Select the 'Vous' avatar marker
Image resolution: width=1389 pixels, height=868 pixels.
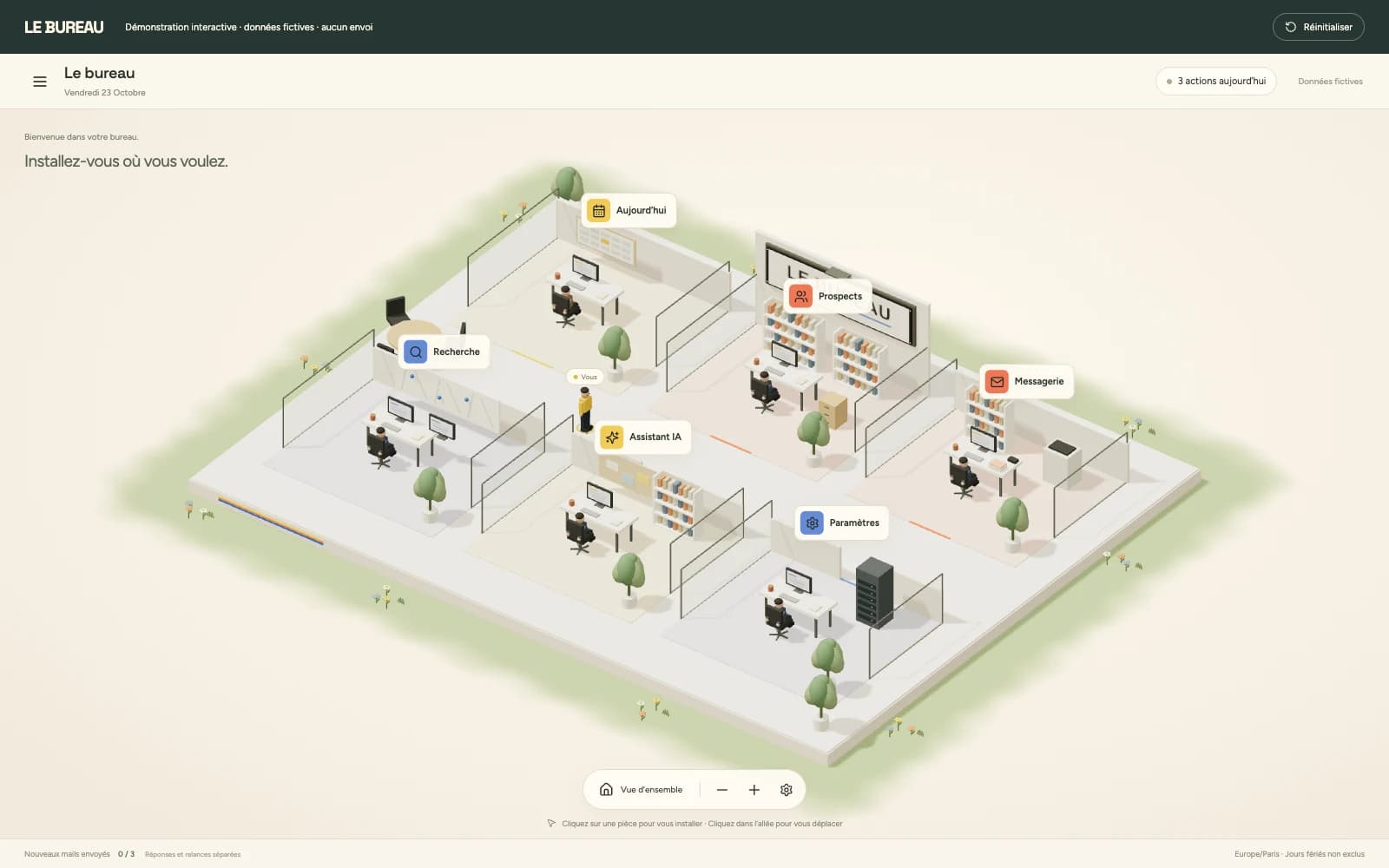pos(585,377)
